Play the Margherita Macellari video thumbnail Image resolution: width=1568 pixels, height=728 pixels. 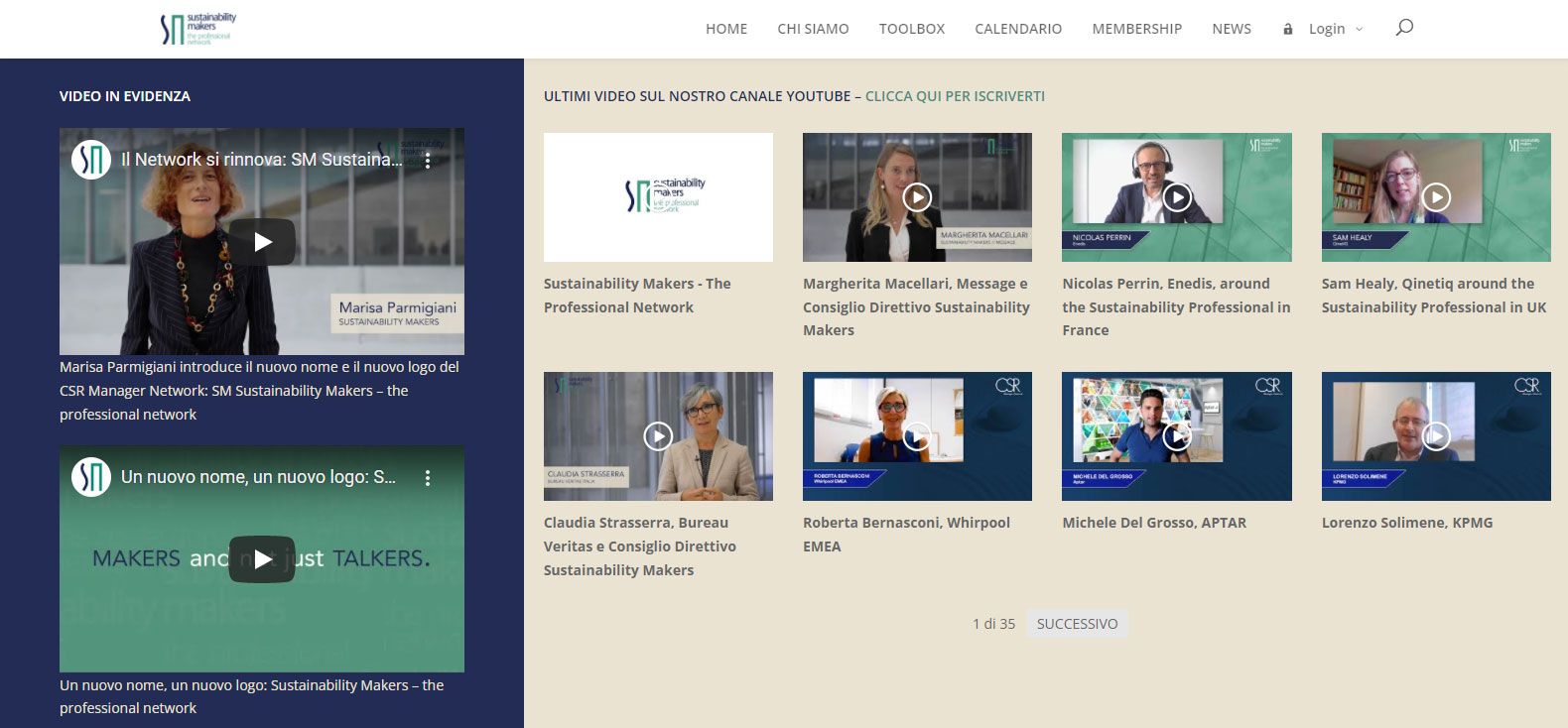[917, 197]
